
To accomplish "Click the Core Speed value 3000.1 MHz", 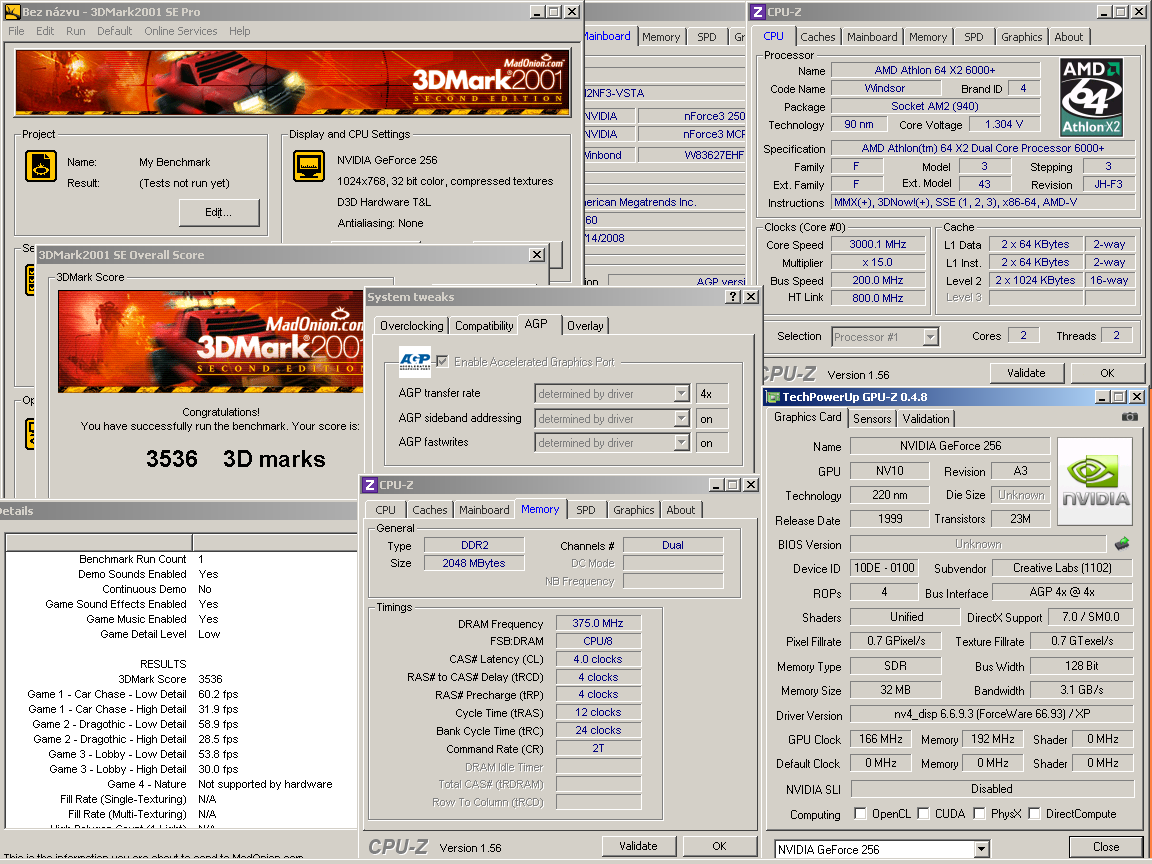I will click(x=877, y=244).
